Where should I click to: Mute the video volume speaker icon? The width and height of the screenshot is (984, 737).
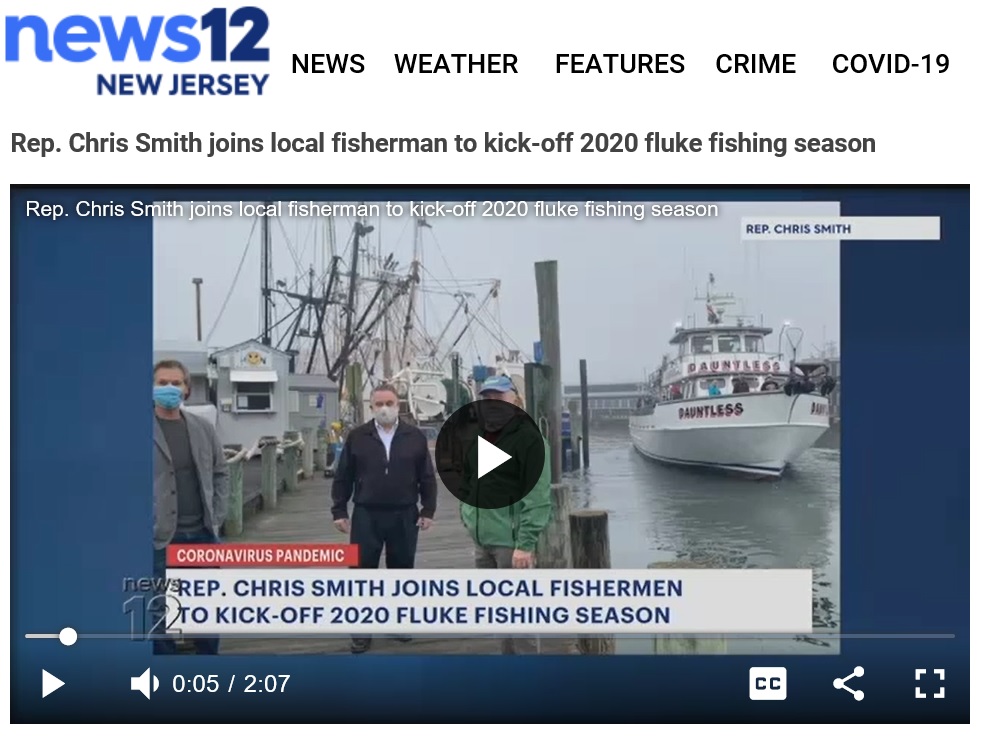(144, 684)
